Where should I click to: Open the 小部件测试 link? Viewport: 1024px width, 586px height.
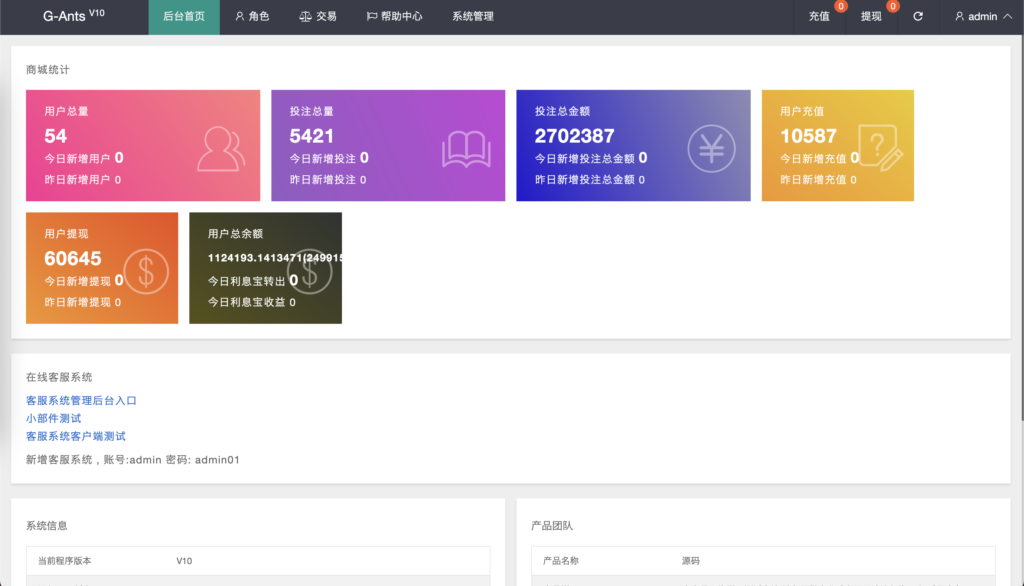54,418
